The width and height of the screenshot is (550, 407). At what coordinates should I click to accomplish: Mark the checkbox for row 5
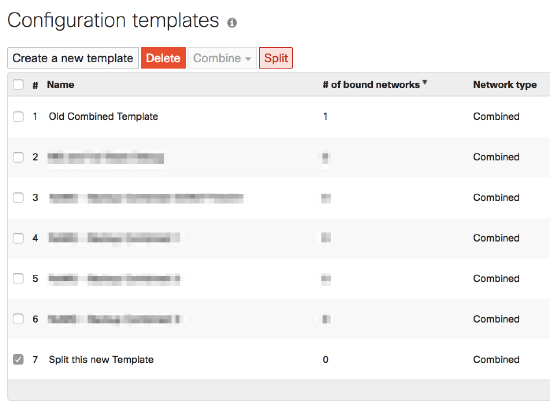pyautogui.click(x=18, y=279)
